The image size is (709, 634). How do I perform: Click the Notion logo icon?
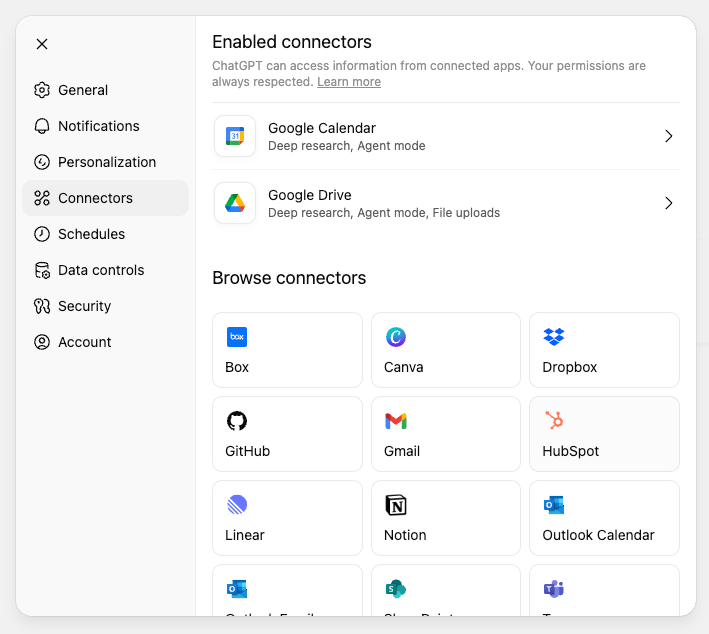click(x=396, y=505)
